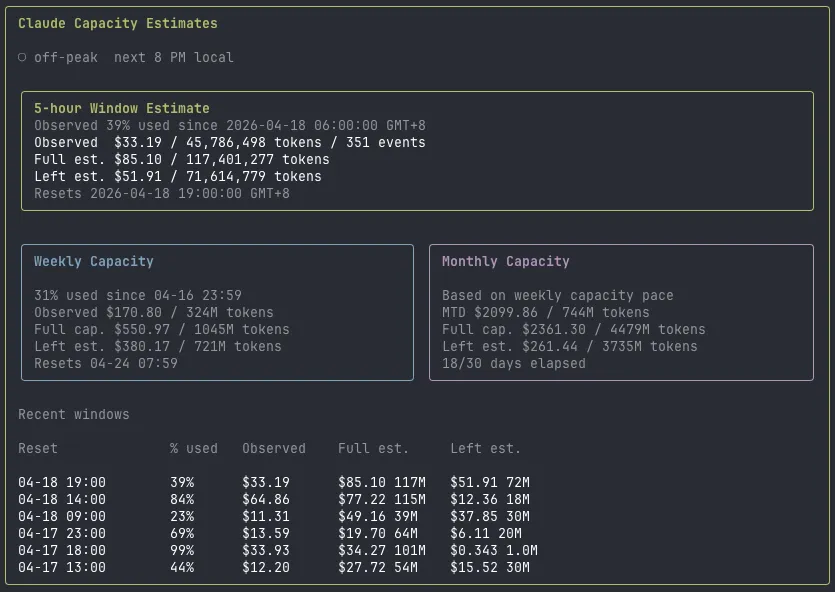Click the off-peak status circle indicator
This screenshot has height=592, width=835.
tap(22, 57)
